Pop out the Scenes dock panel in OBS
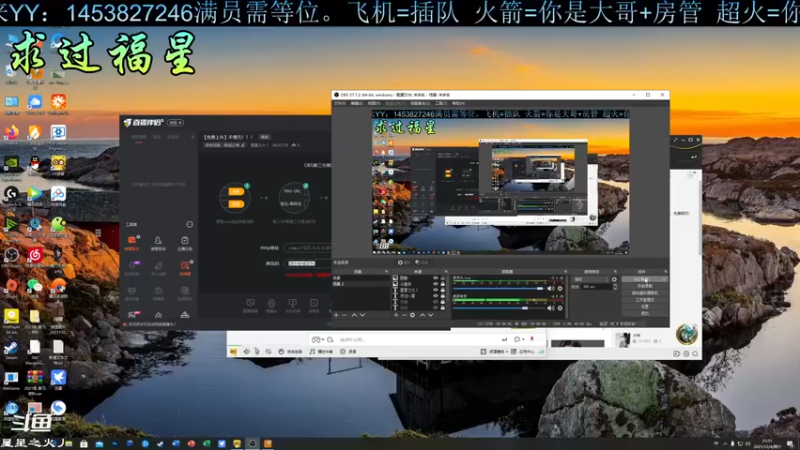This screenshot has width=800, height=450. coord(387,271)
